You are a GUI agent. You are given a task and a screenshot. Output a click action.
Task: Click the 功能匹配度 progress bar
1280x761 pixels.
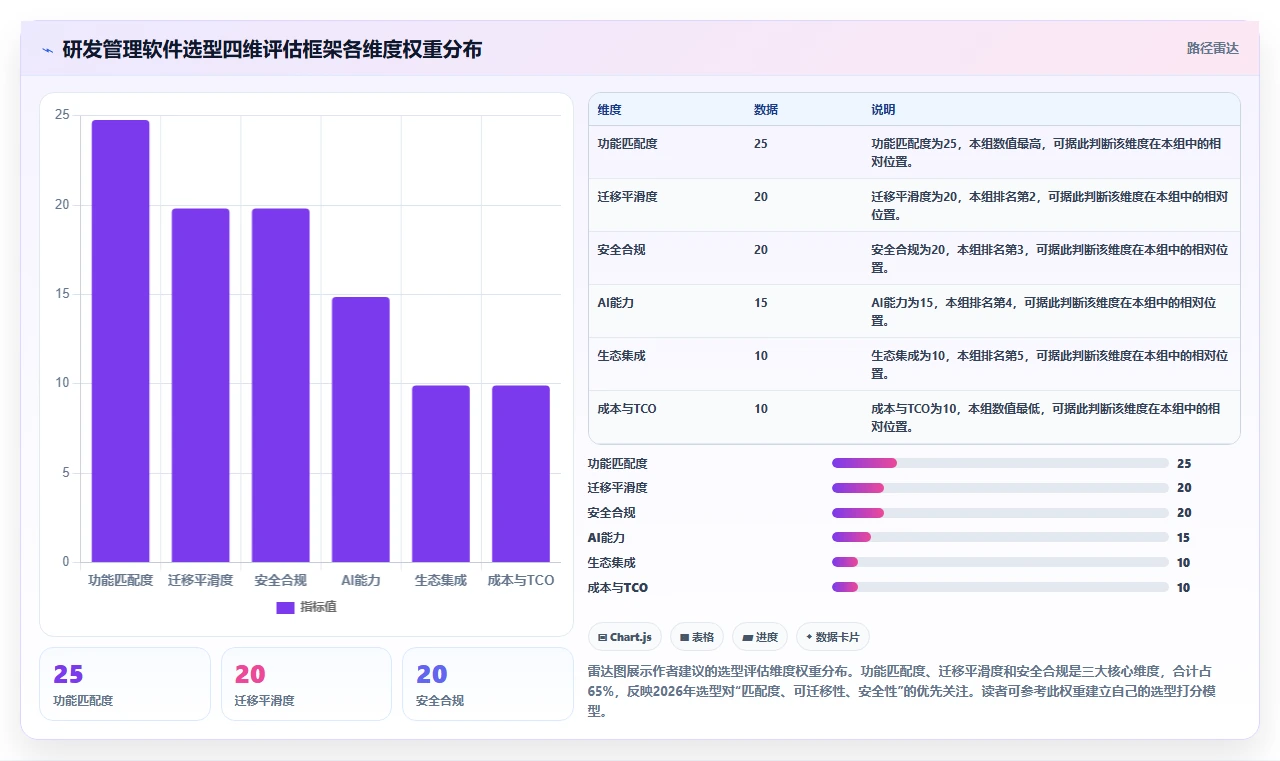coord(1000,463)
